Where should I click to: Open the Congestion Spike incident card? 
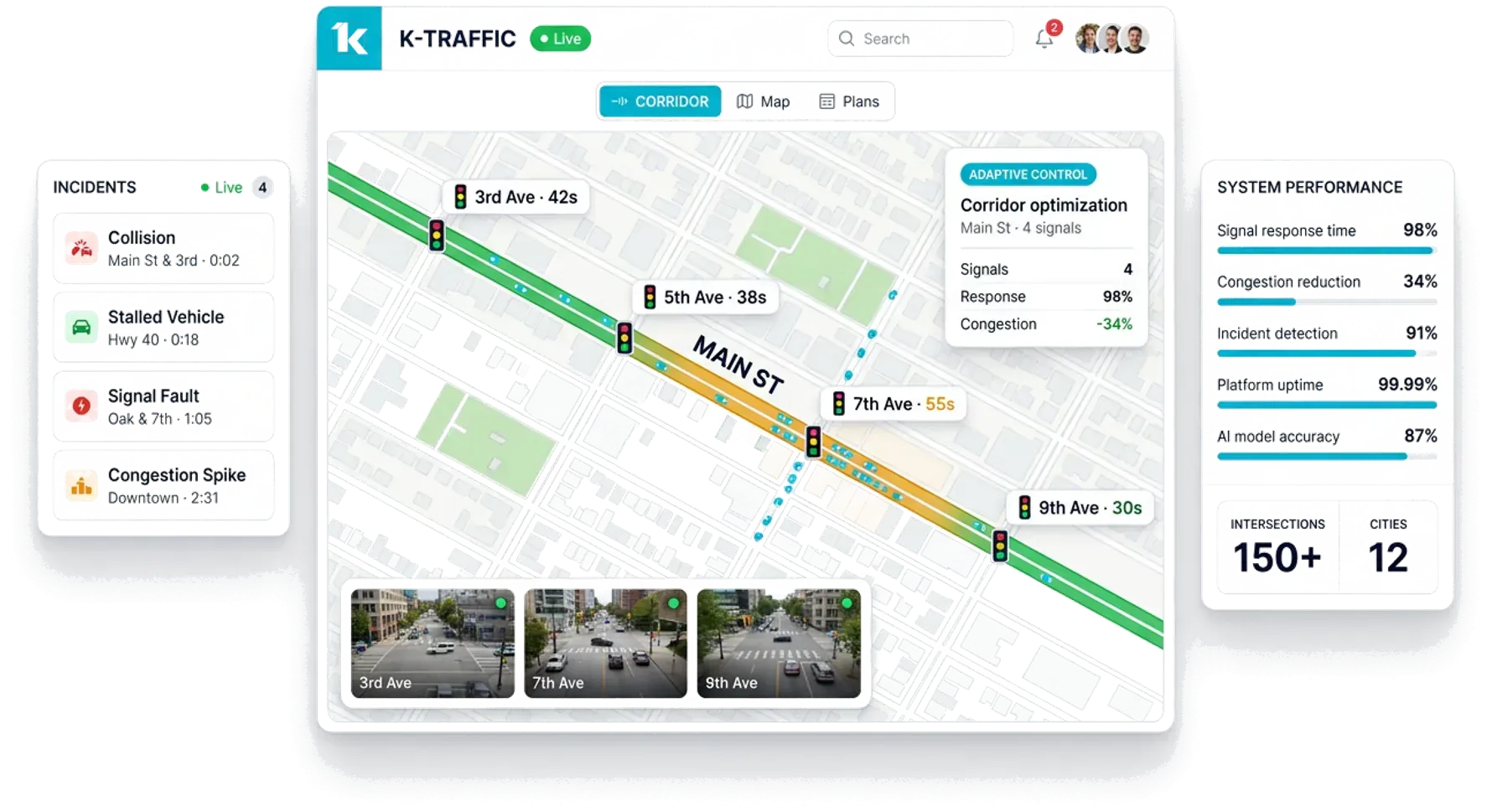[163, 486]
